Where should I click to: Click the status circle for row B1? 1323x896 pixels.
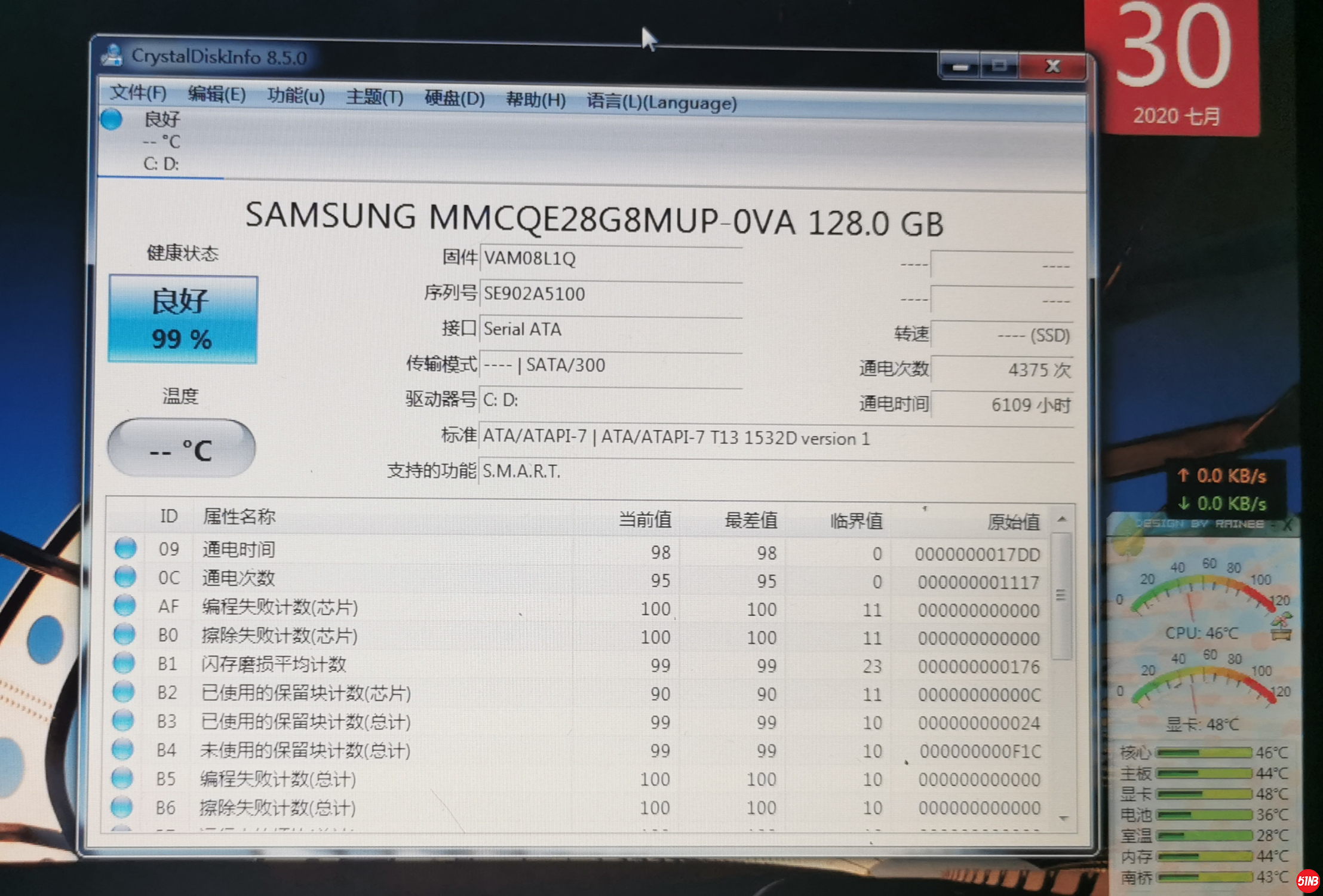click(124, 662)
